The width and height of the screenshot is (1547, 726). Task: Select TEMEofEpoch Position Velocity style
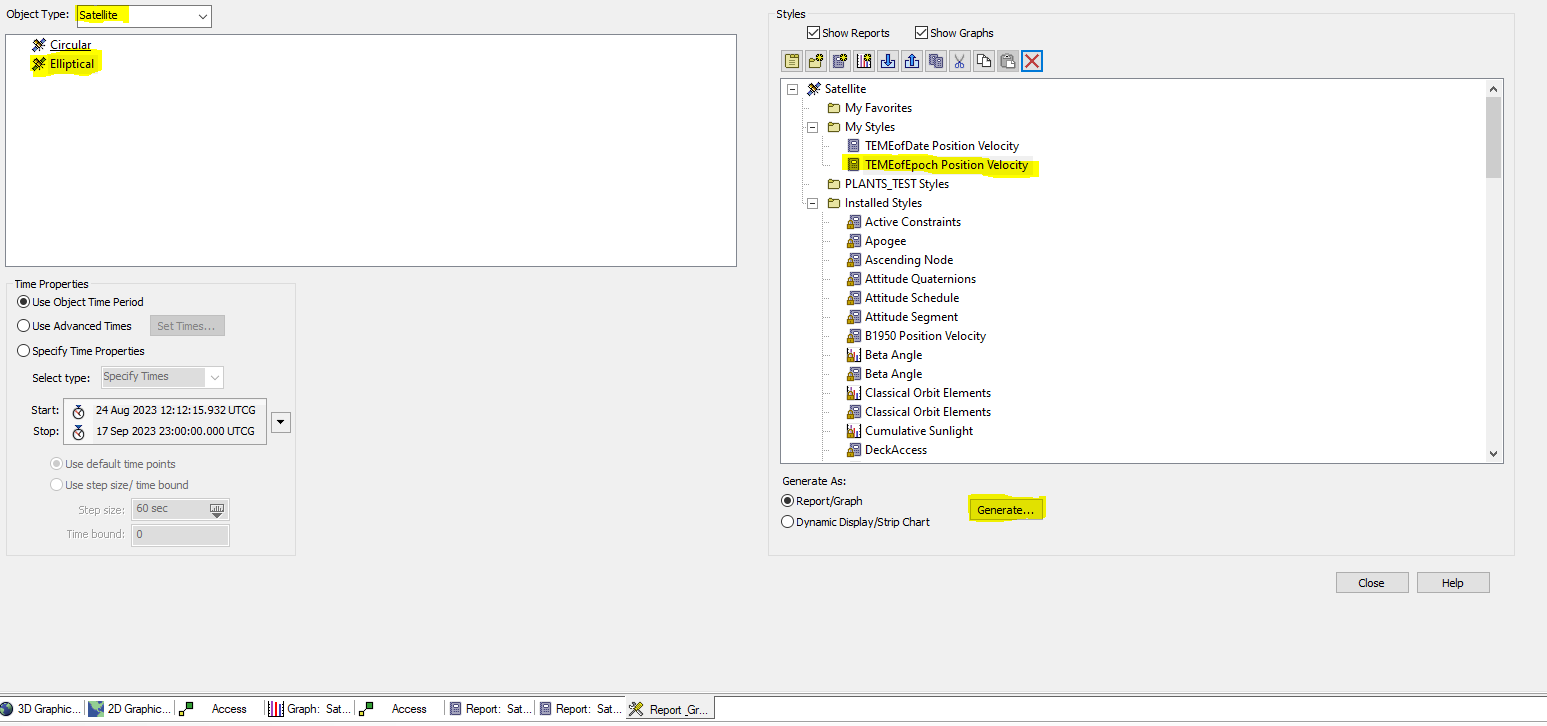pos(946,165)
